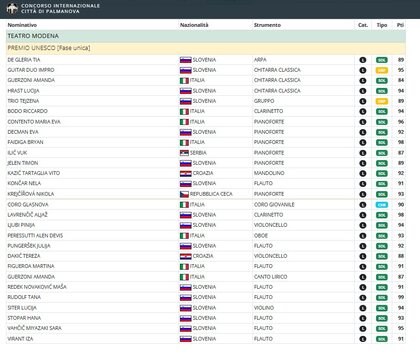Click the Tipo column header
Image resolution: width=420 pixels, height=360 pixels.
(382, 25)
